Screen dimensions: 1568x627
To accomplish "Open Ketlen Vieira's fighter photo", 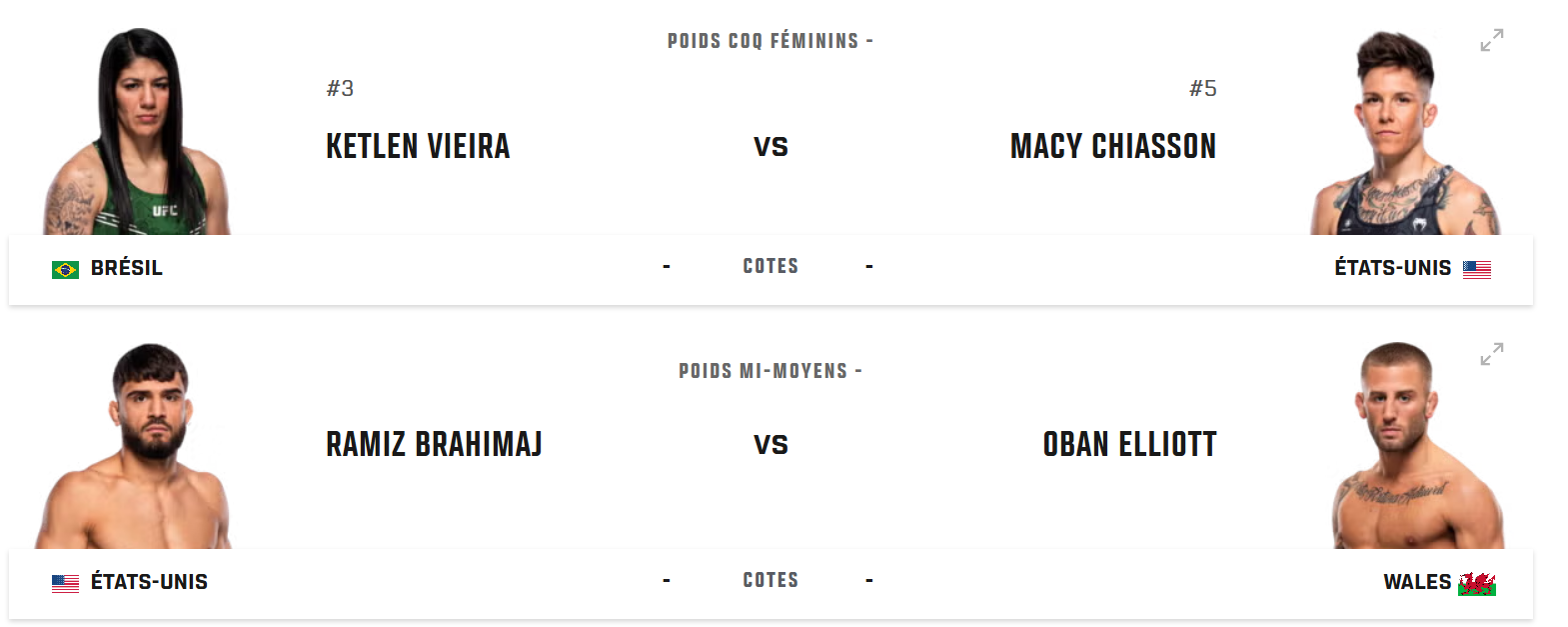I will 137,132.
